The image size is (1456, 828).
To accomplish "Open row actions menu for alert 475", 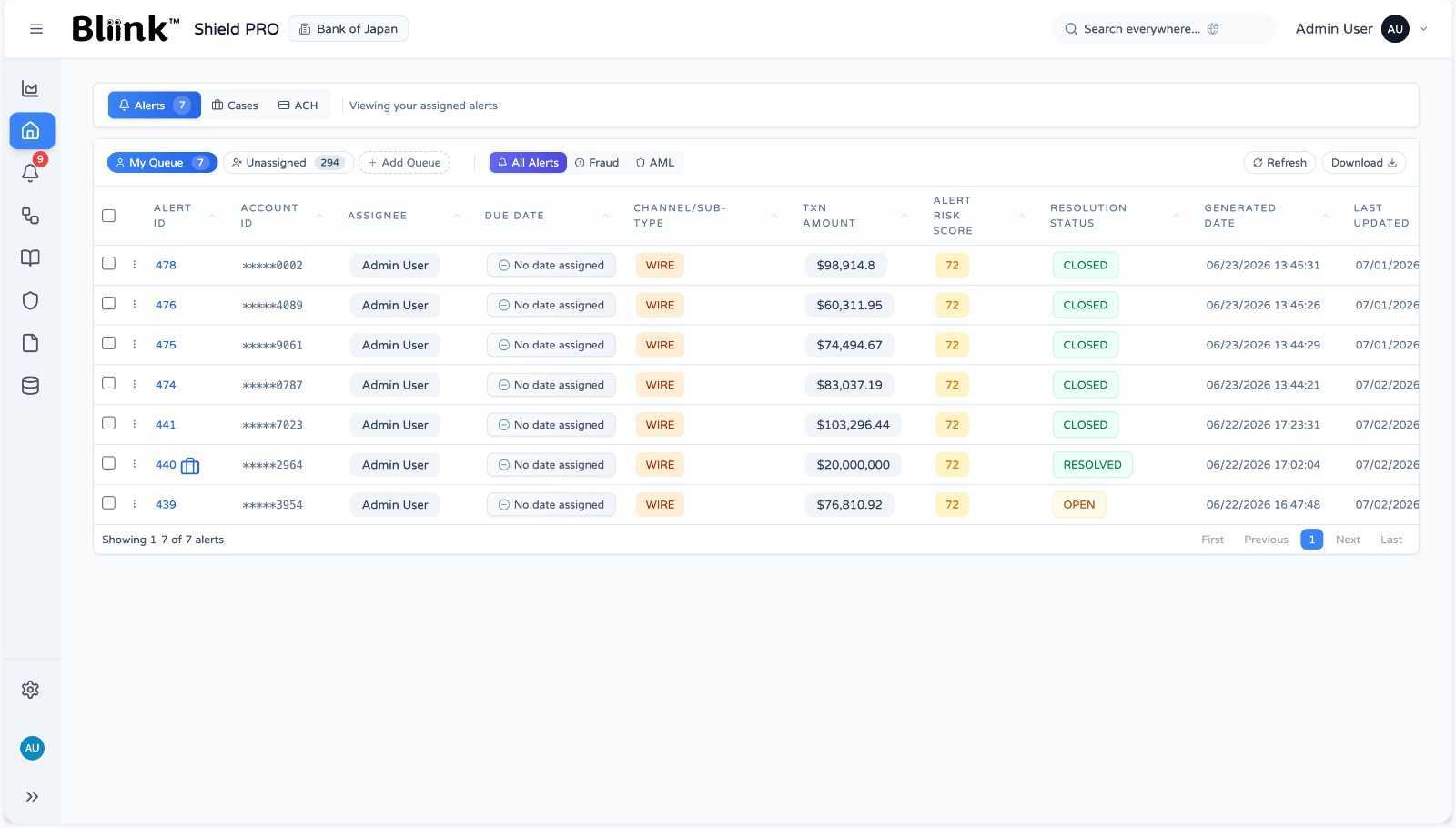I will [135, 345].
